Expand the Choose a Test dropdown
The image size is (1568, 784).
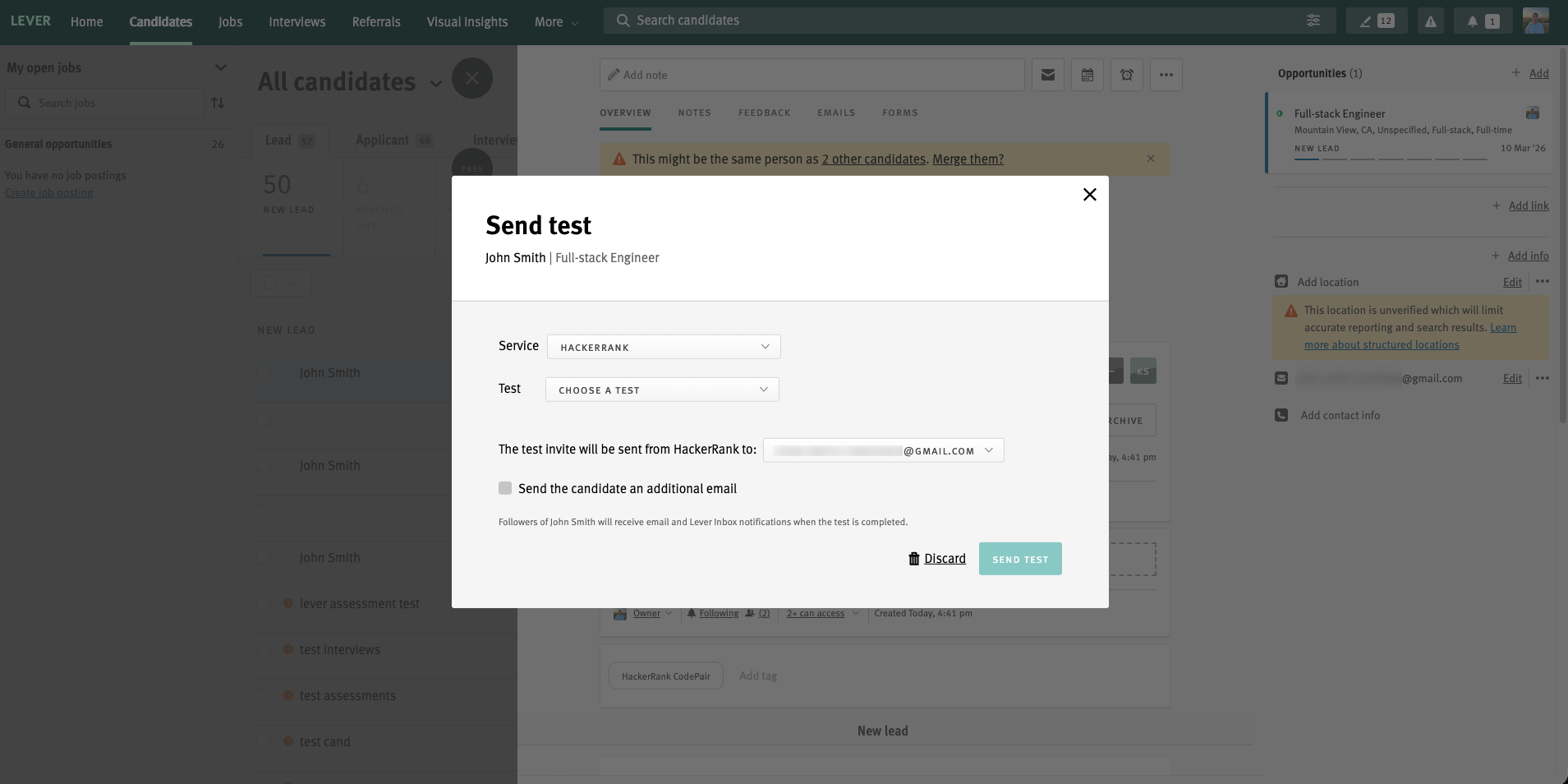662,390
